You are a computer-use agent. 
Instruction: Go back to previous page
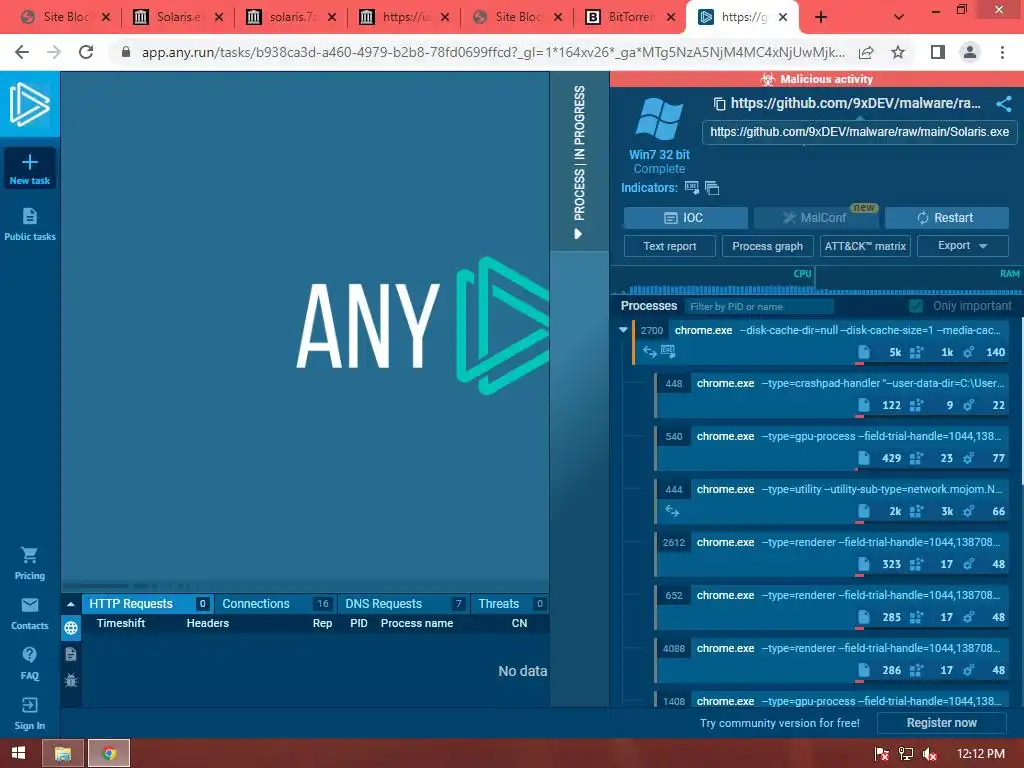(22, 52)
